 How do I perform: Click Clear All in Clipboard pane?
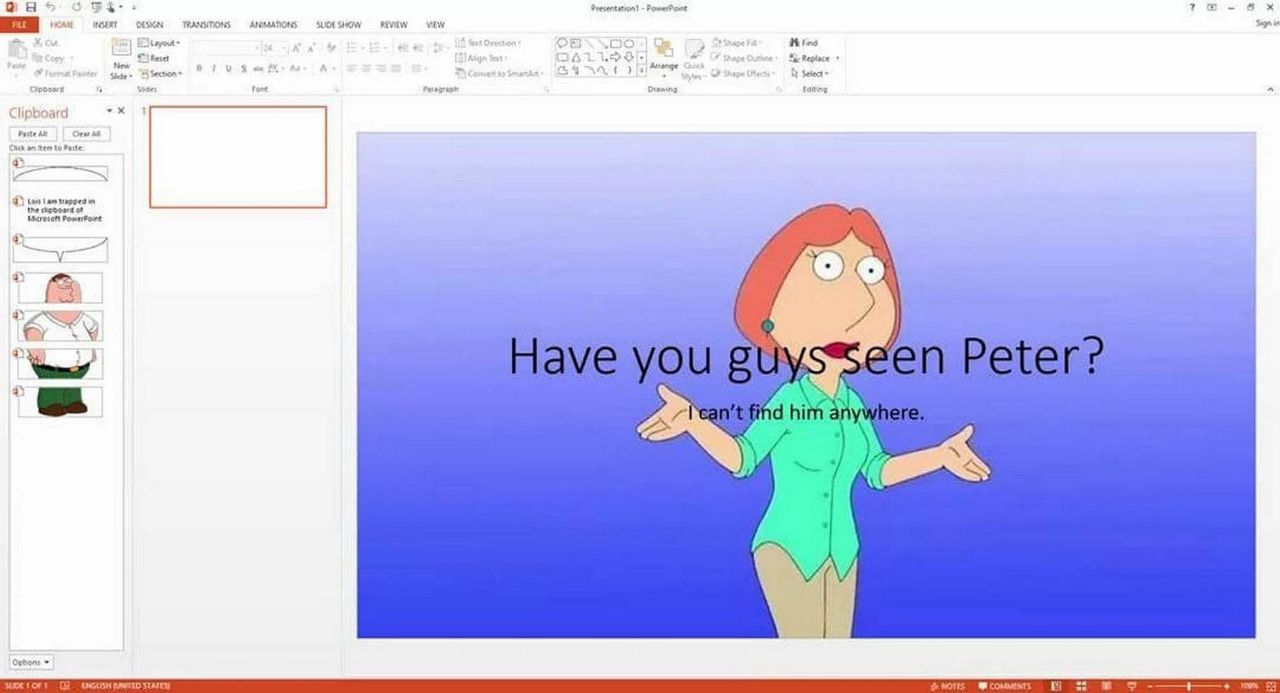tap(87, 133)
